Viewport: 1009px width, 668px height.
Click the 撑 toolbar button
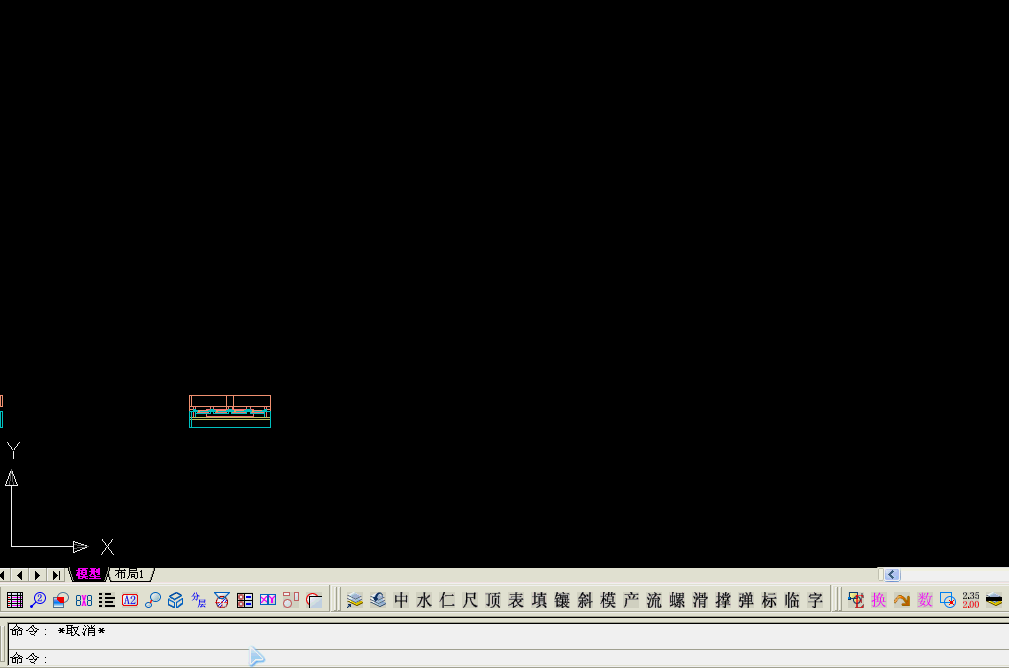[723, 600]
